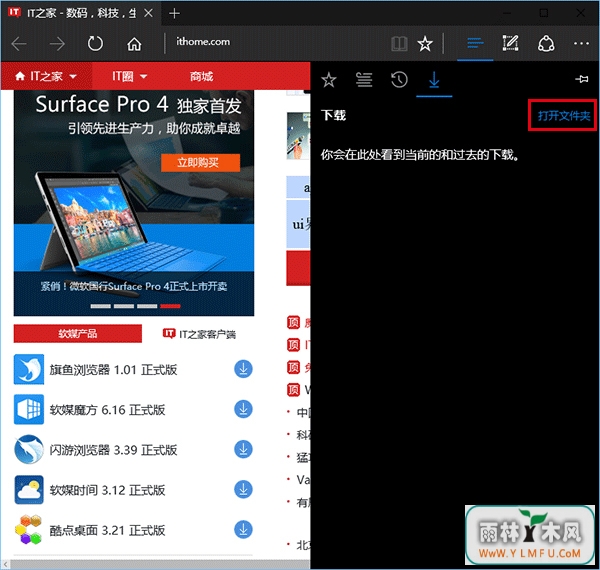600x570 pixels.
Task: Select the fourth red carousel indicator
Action: tap(170, 306)
